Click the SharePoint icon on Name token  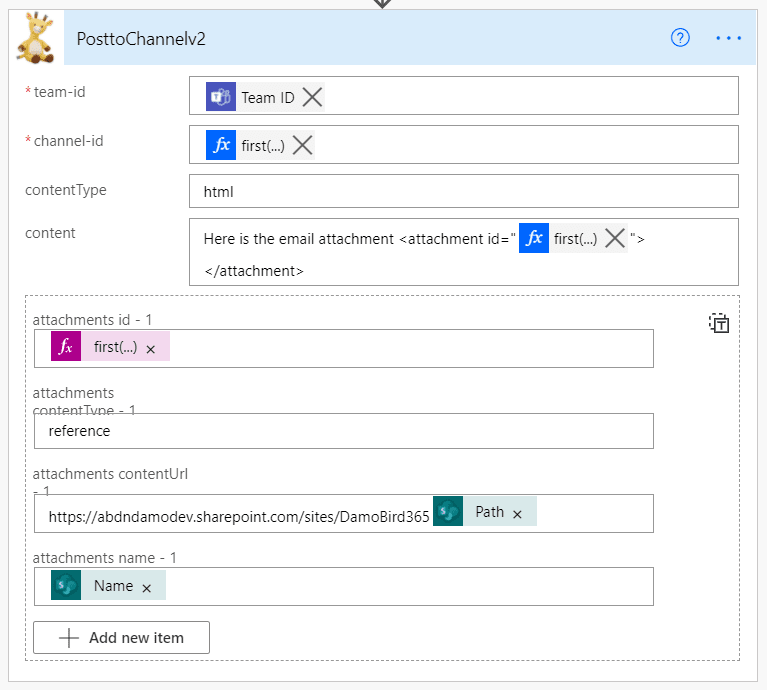(66, 586)
